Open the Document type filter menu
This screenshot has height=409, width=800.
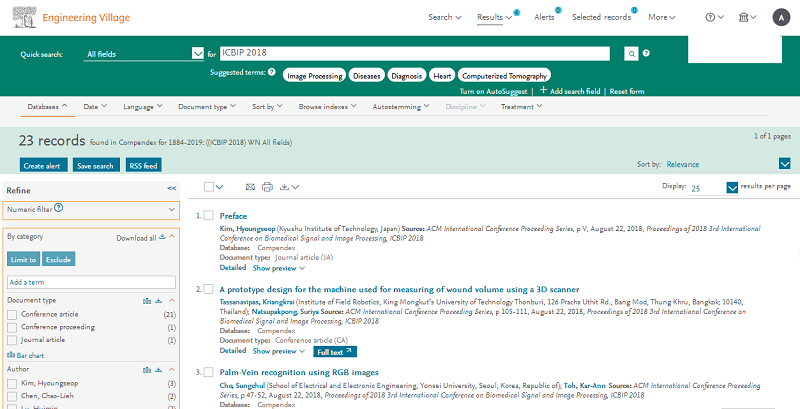[207, 106]
